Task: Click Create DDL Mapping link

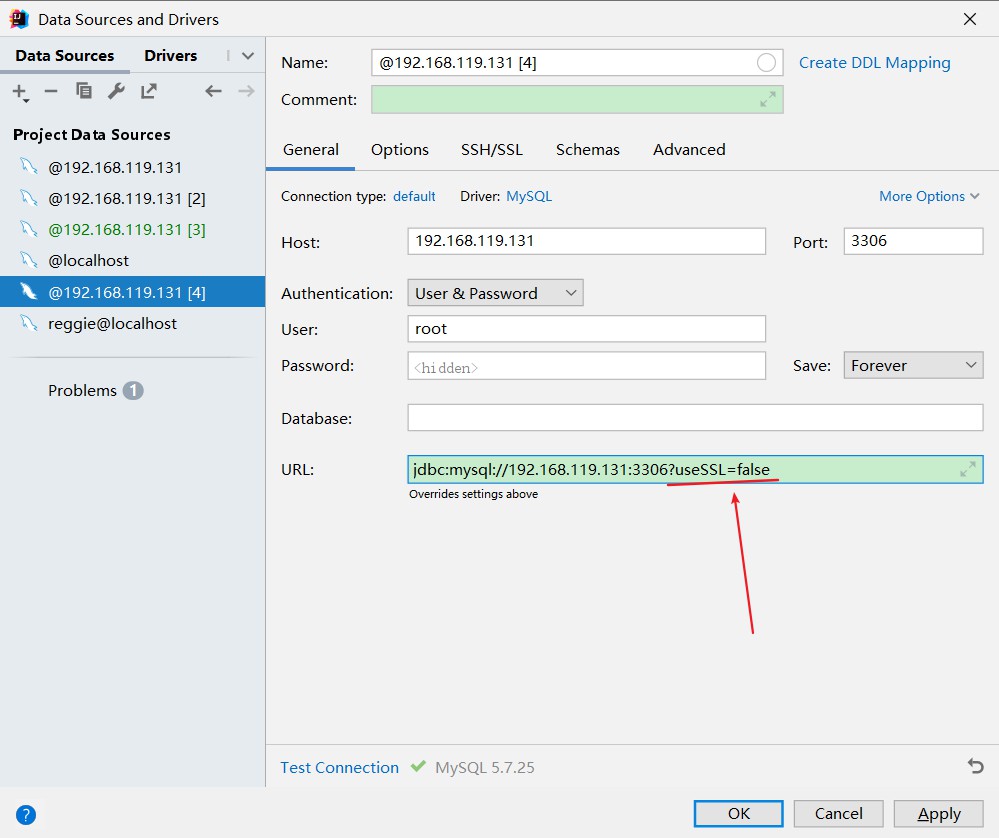Action: point(875,62)
